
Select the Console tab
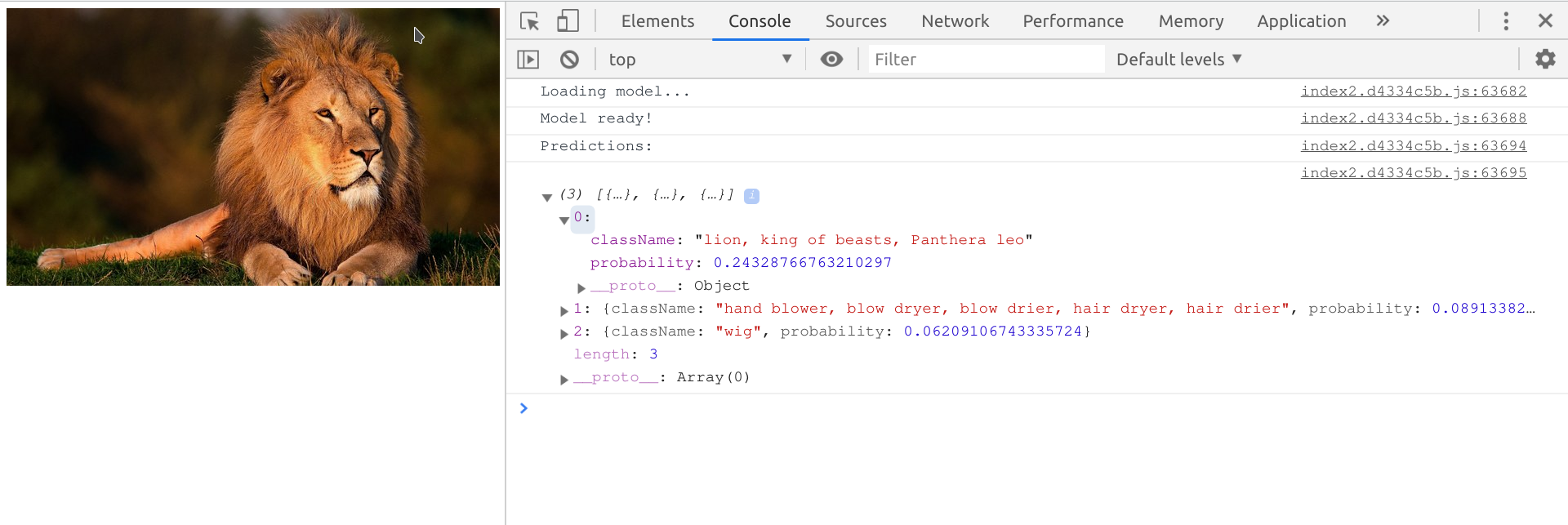(759, 21)
